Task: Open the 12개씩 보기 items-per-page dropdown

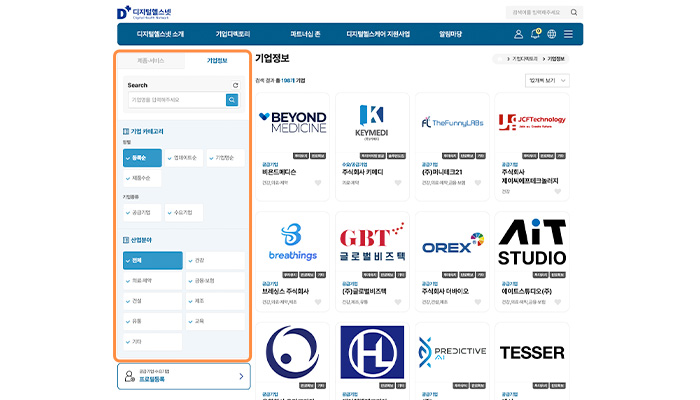Action: pos(547,80)
